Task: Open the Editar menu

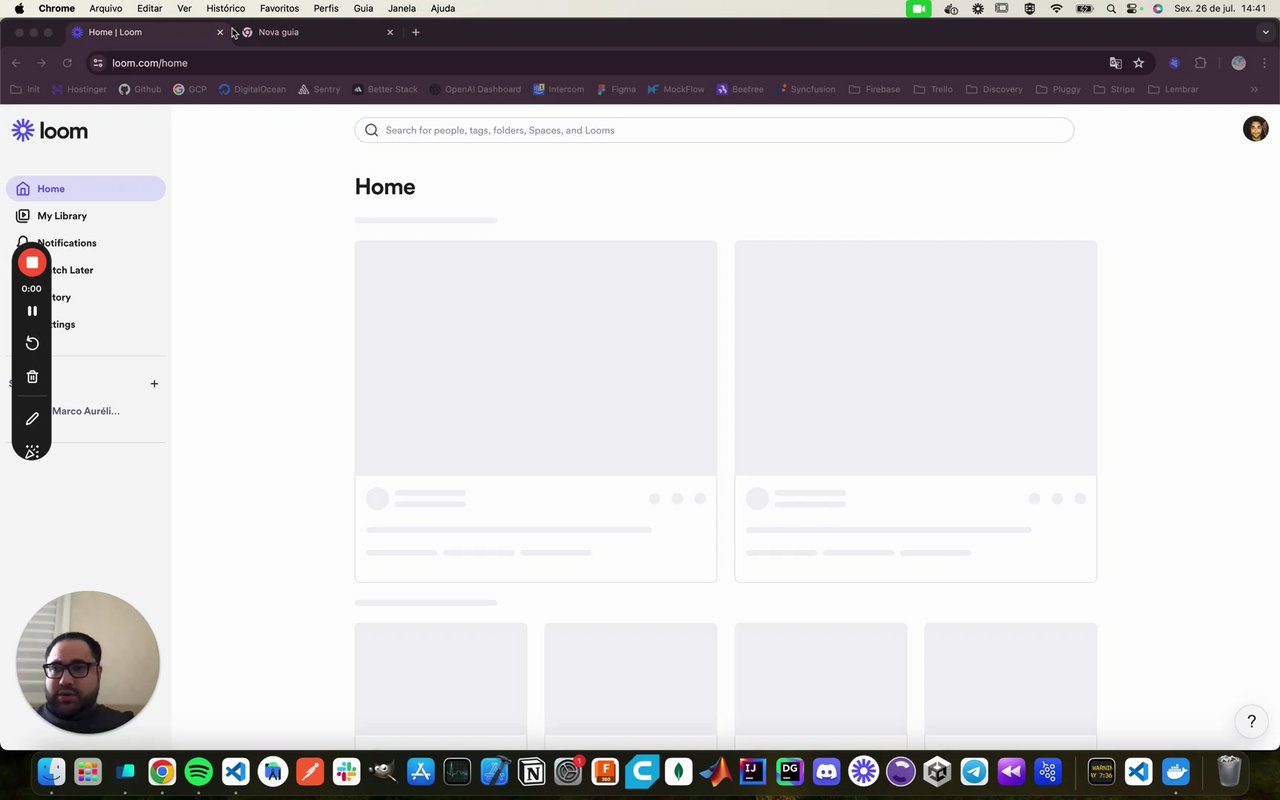Action: (150, 8)
